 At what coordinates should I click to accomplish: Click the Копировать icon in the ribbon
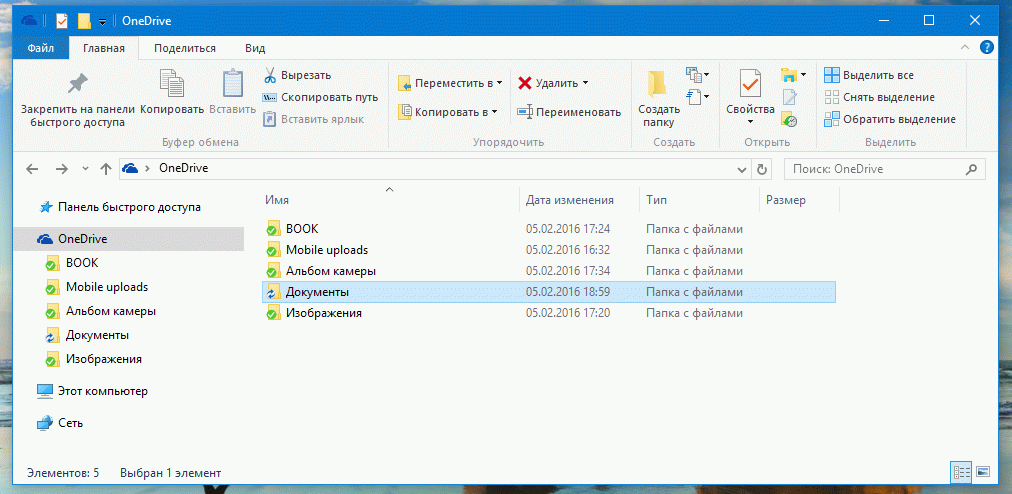[172, 85]
